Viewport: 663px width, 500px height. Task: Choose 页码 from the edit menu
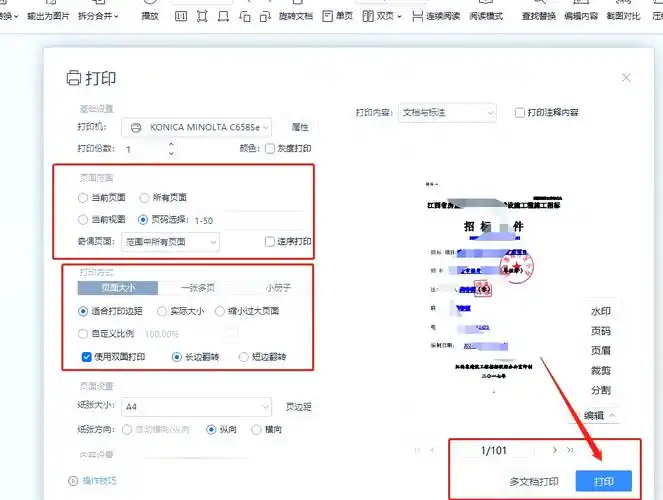(600, 331)
